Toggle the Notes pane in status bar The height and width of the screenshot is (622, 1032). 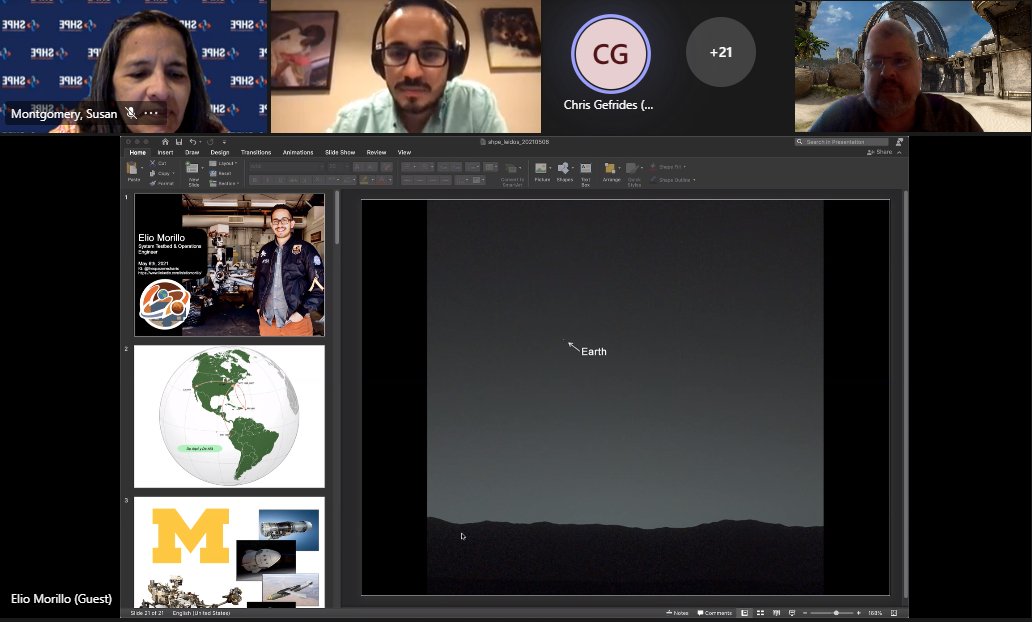click(677, 613)
